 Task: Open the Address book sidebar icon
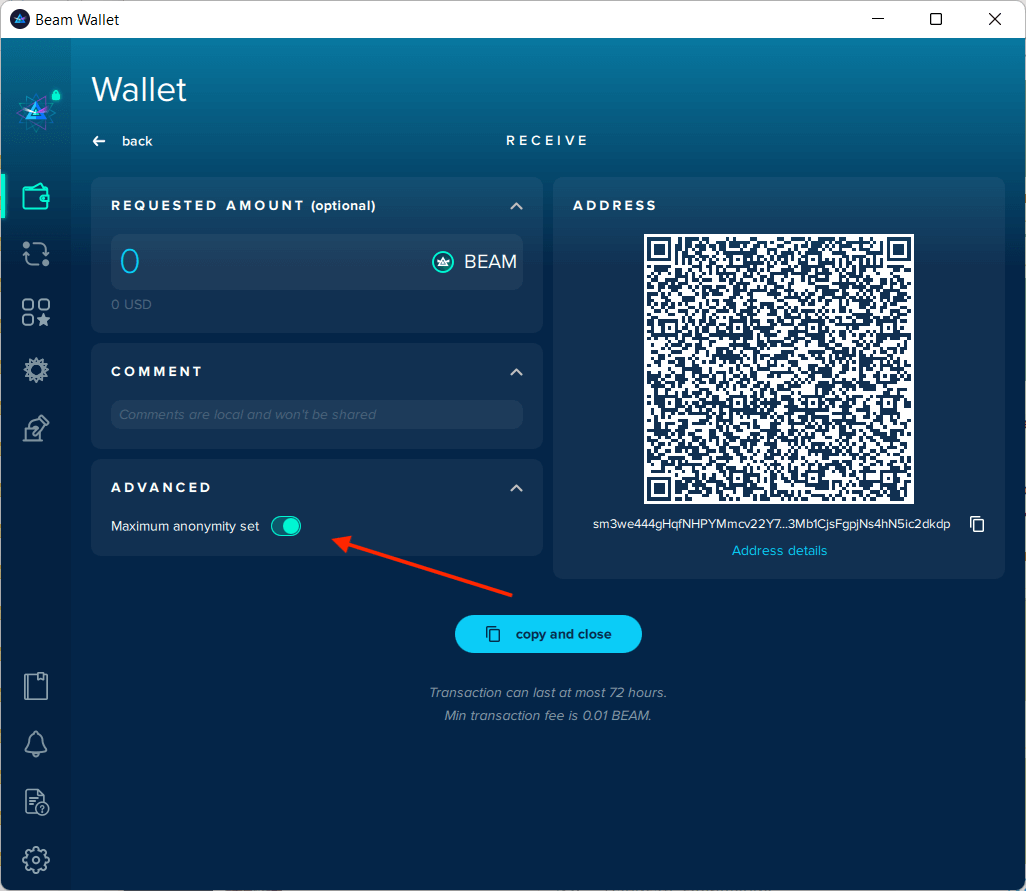(x=36, y=686)
